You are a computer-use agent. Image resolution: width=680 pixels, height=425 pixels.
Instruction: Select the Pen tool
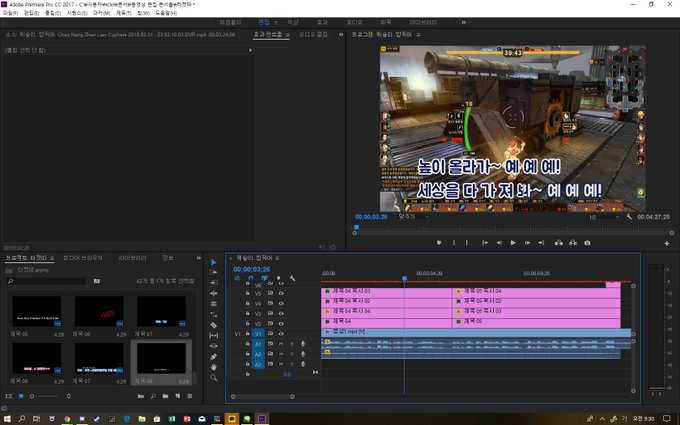pos(213,356)
